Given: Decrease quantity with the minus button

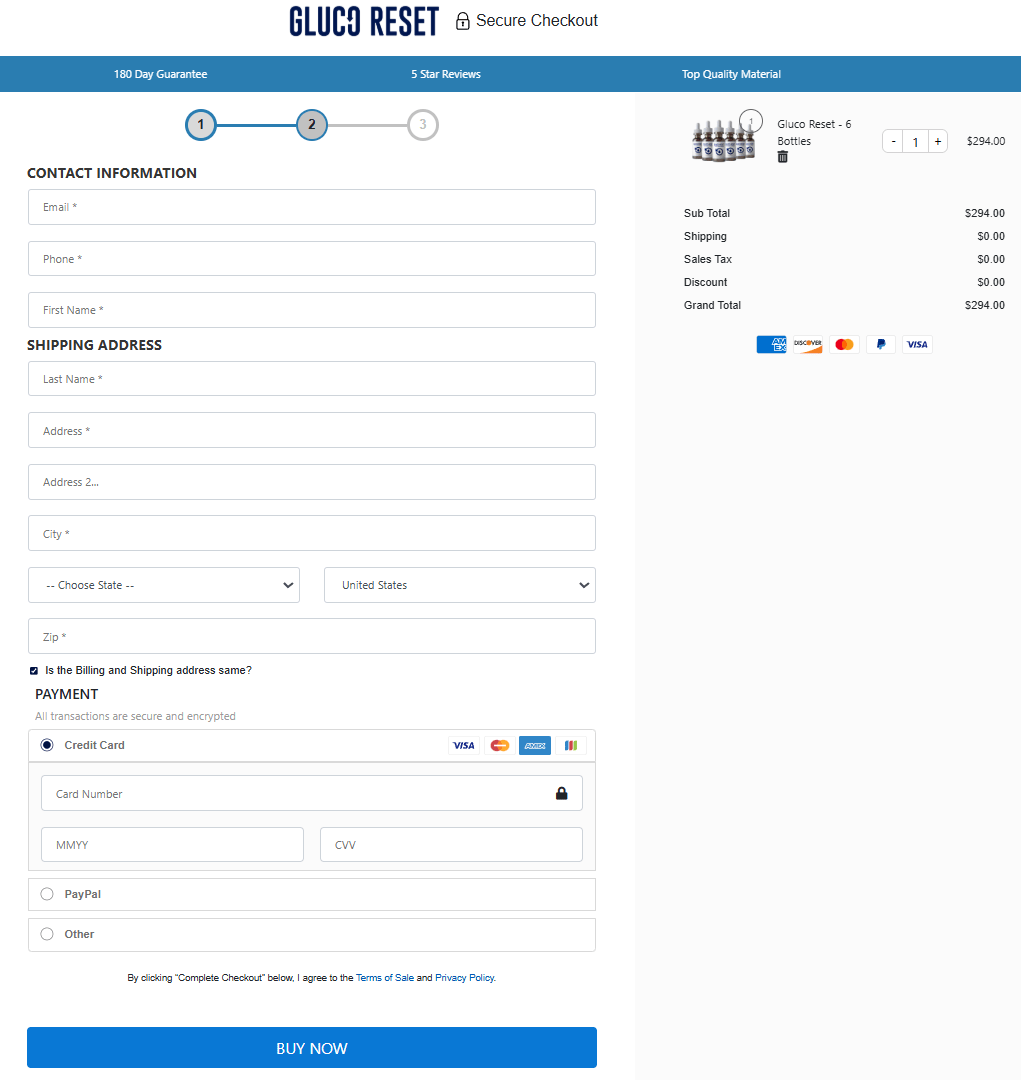Looking at the screenshot, I should (x=893, y=142).
